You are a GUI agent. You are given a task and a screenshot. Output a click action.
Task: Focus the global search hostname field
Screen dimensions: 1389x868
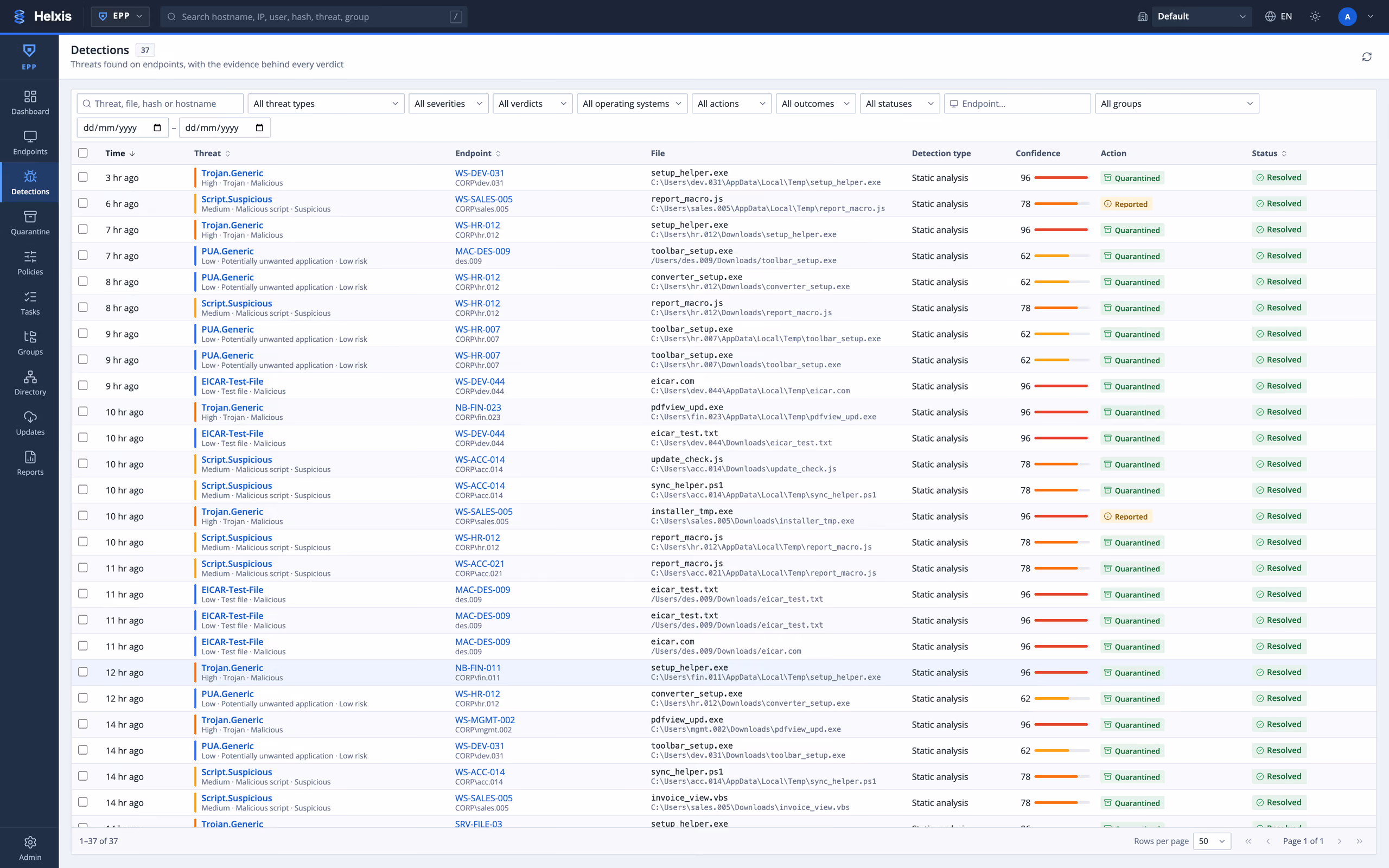(314, 17)
